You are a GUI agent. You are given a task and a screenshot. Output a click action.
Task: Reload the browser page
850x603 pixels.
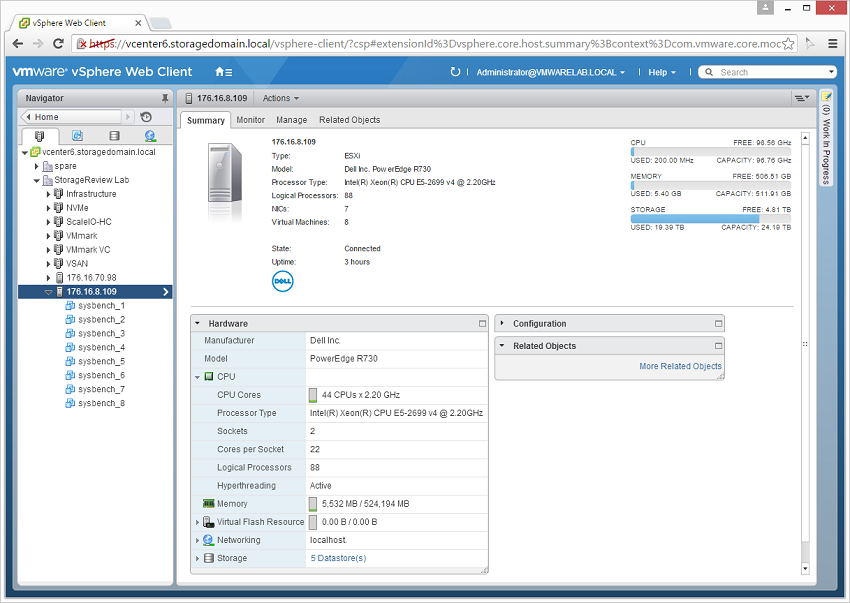point(58,44)
